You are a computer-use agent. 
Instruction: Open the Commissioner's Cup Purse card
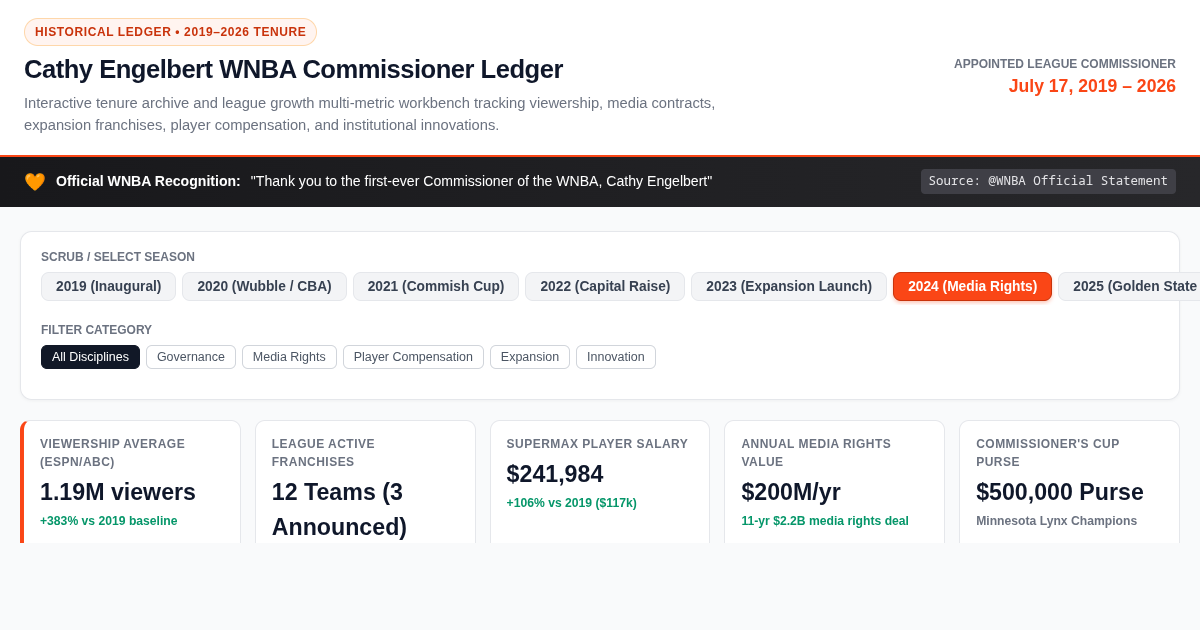[1069, 482]
